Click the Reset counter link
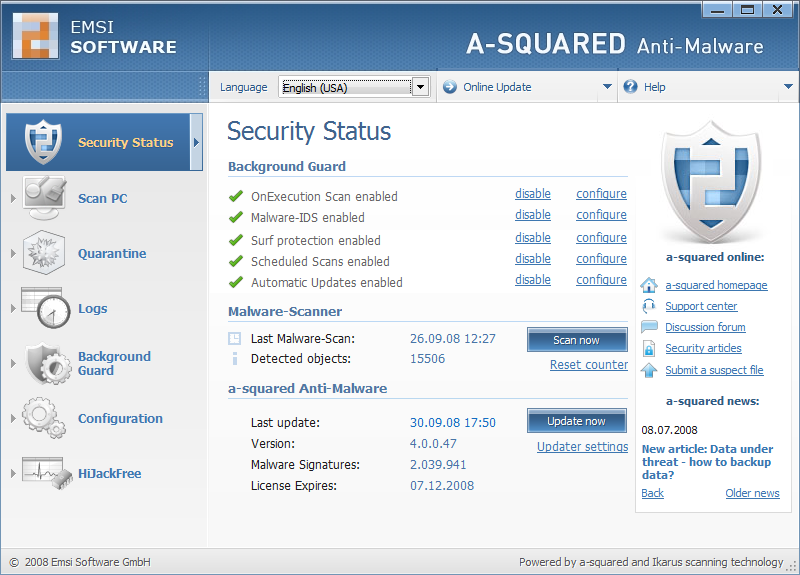Screen dimensions: 800x575 pos(589,365)
